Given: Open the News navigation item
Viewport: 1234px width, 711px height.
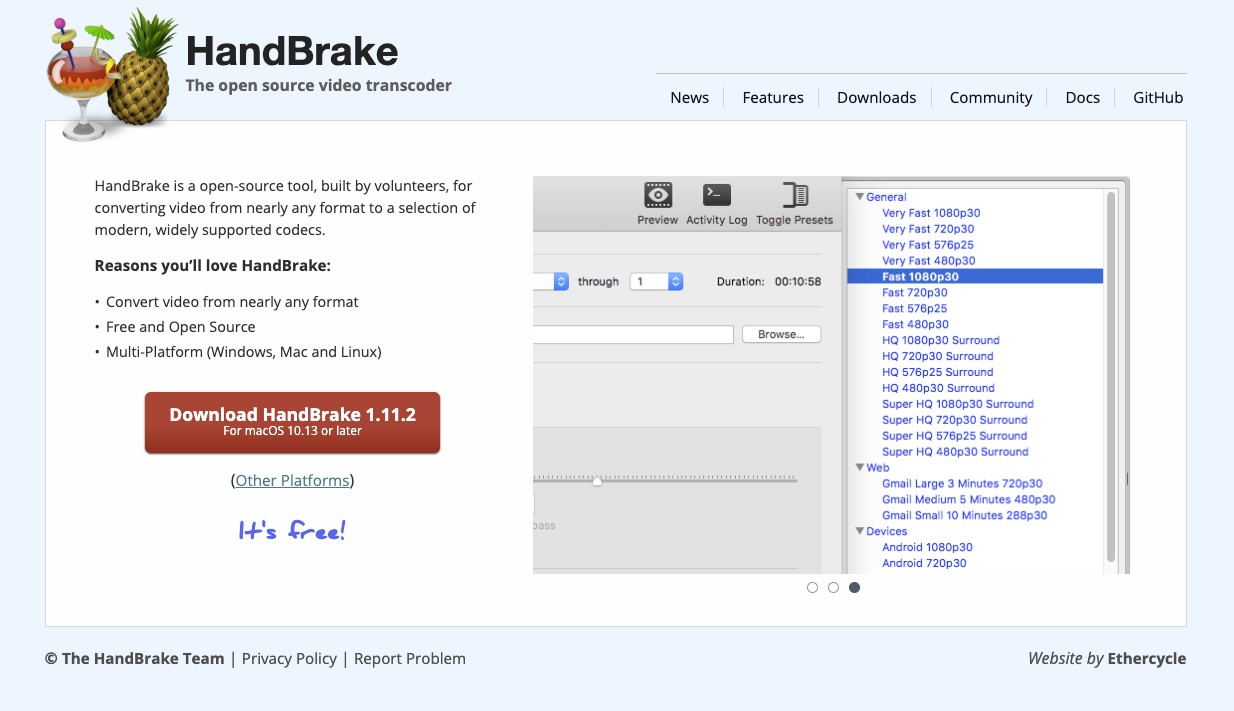Looking at the screenshot, I should tap(690, 97).
